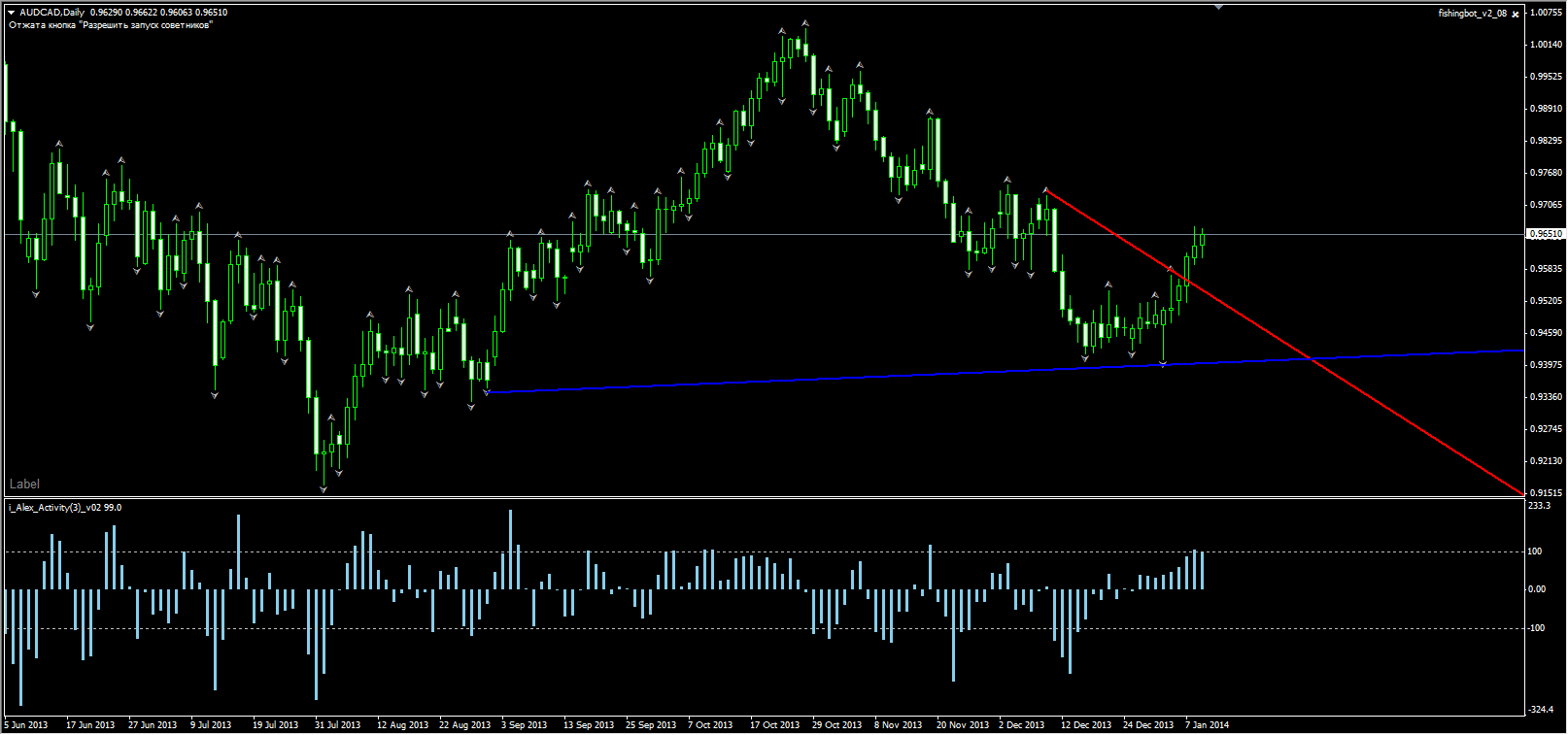Click the 0.98295 price scale value

pos(1547,141)
